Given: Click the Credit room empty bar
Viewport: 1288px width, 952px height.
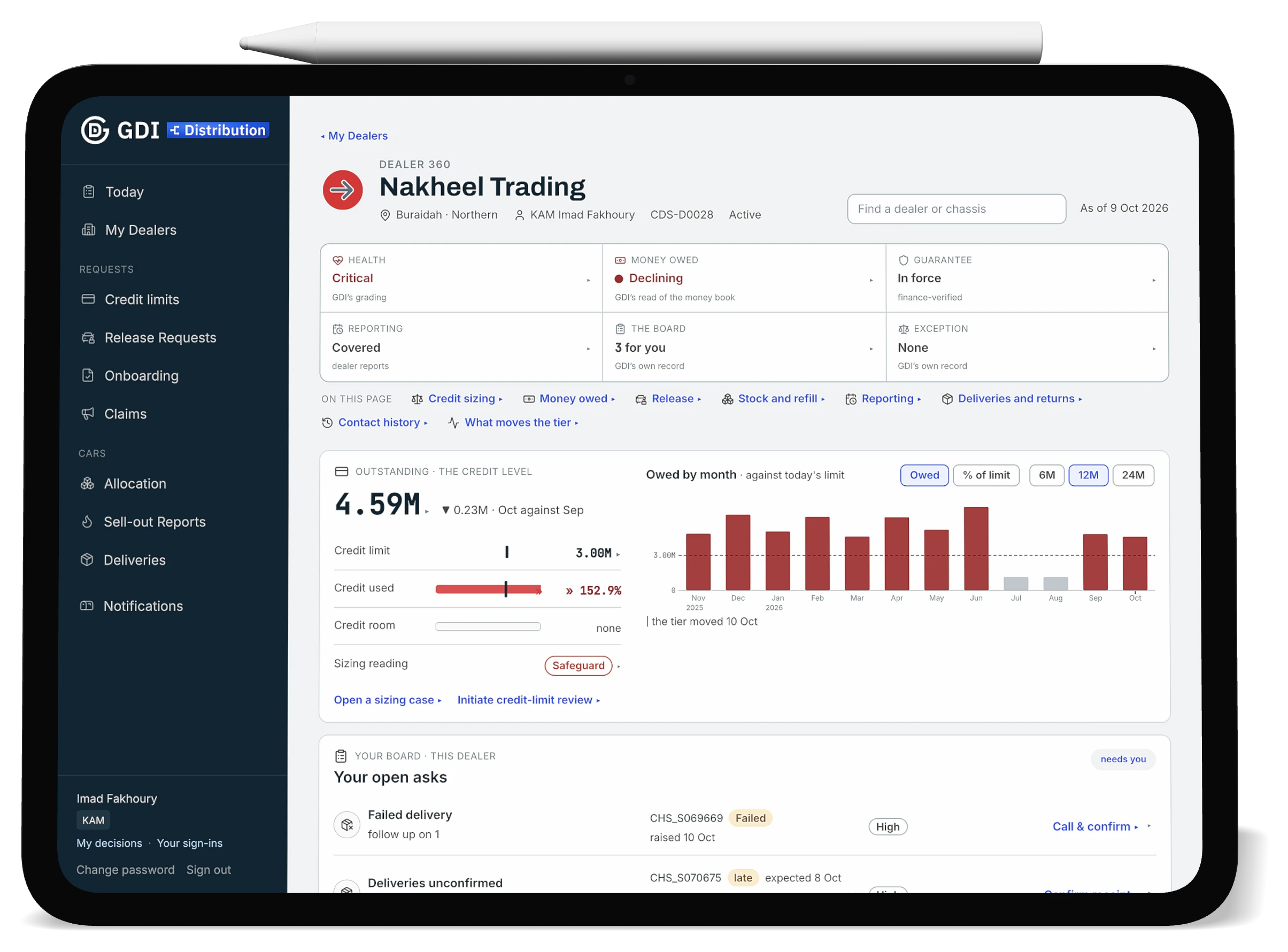Looking at the screenshot, I should 488,626.
